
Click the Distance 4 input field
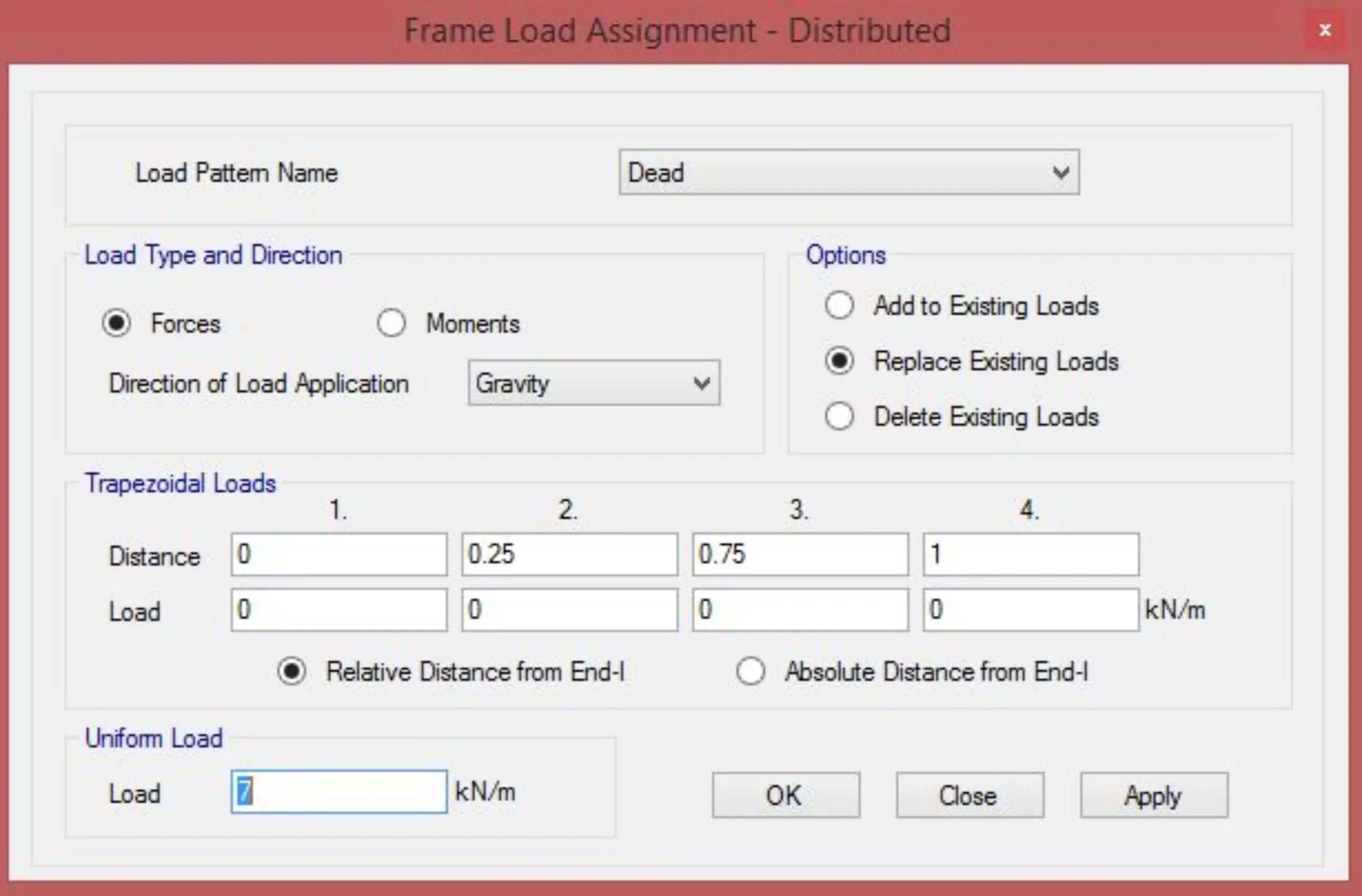coord(1031,554)
